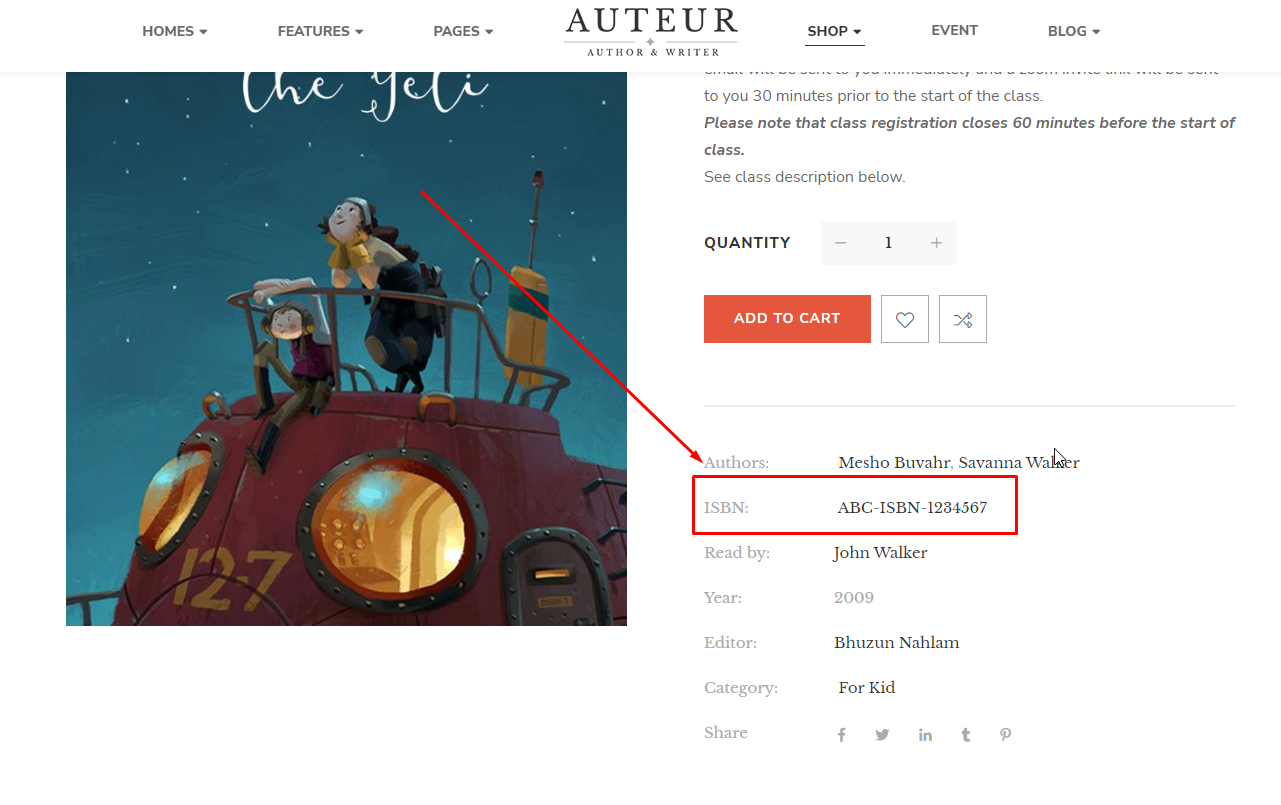Open the Homes dropdown menu
1281x805 pixels.
[175, 31]
